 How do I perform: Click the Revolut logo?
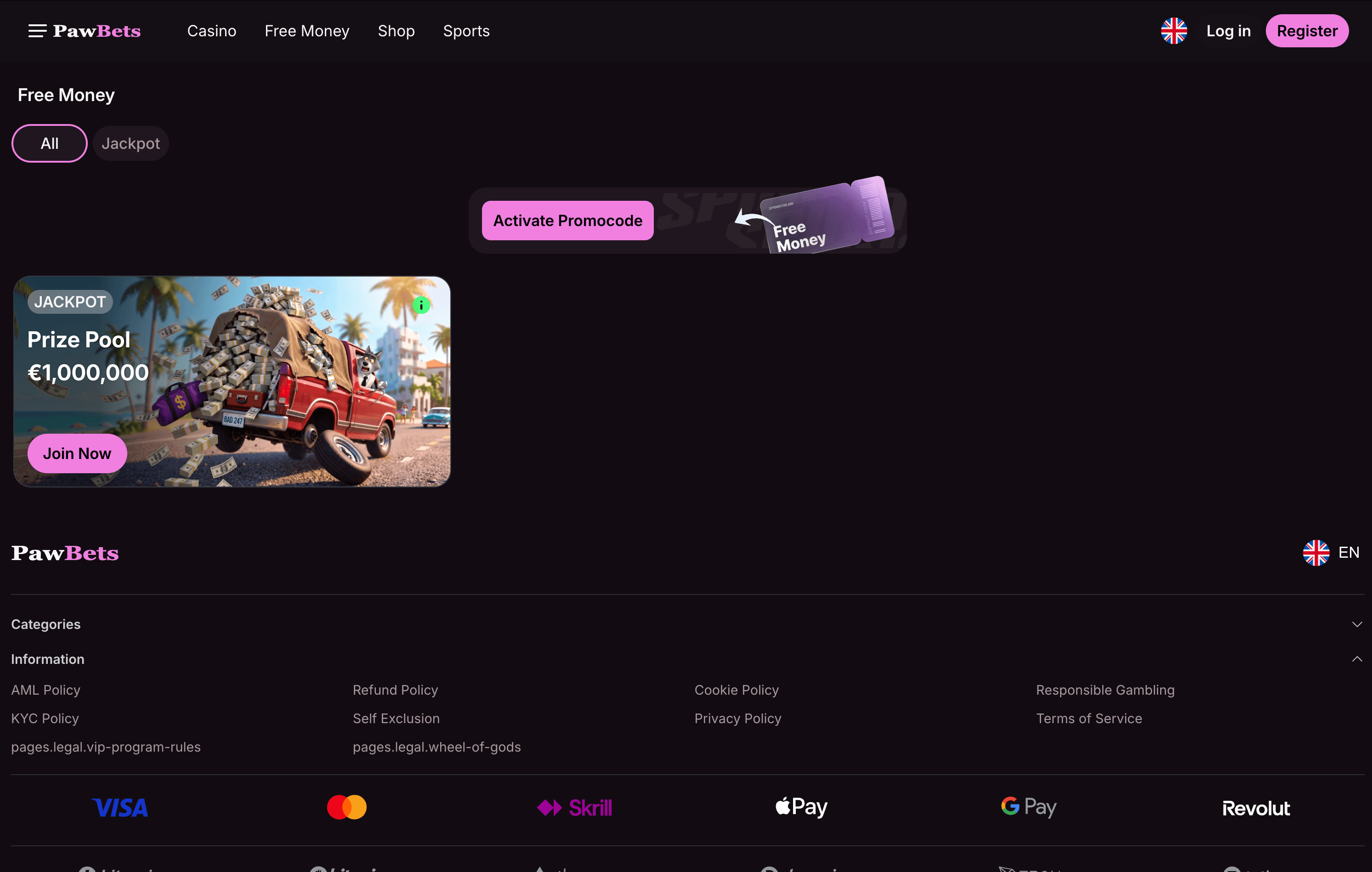click(1256, 808)
